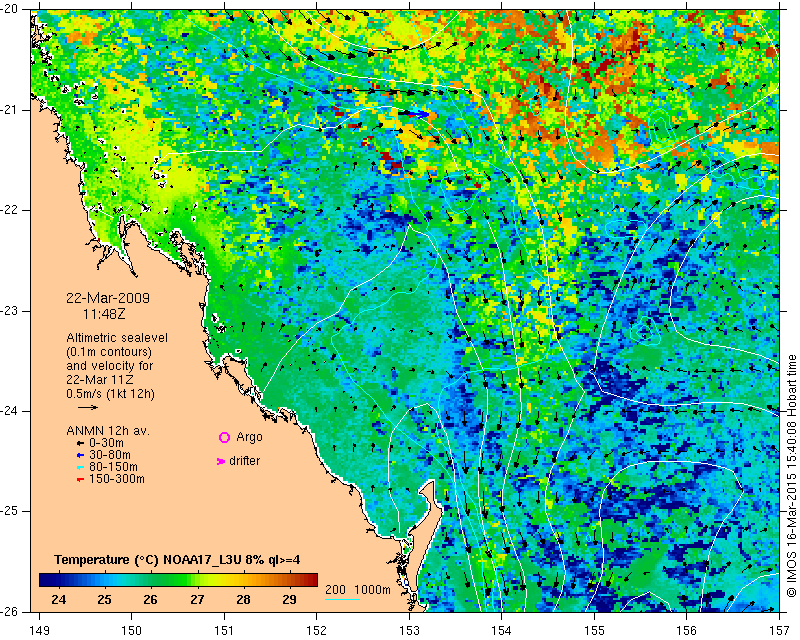
Task: Click the colorbar value '29'
Action: (289, 600)
